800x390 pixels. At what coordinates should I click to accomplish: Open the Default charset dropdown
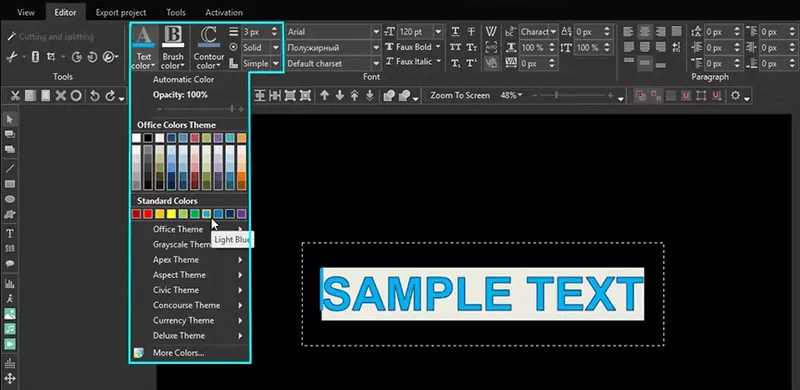[376, 64]
